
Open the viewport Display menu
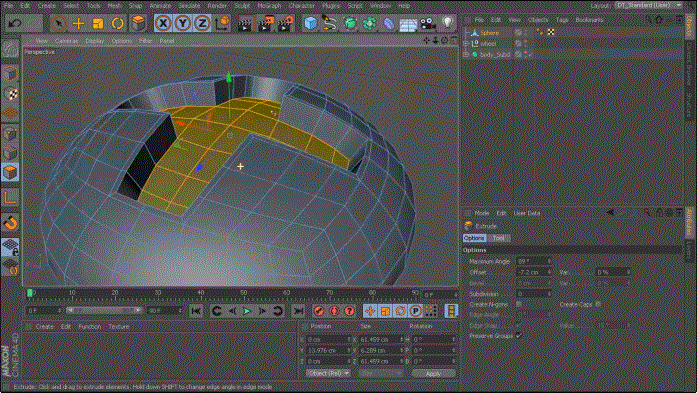[94, 40]
